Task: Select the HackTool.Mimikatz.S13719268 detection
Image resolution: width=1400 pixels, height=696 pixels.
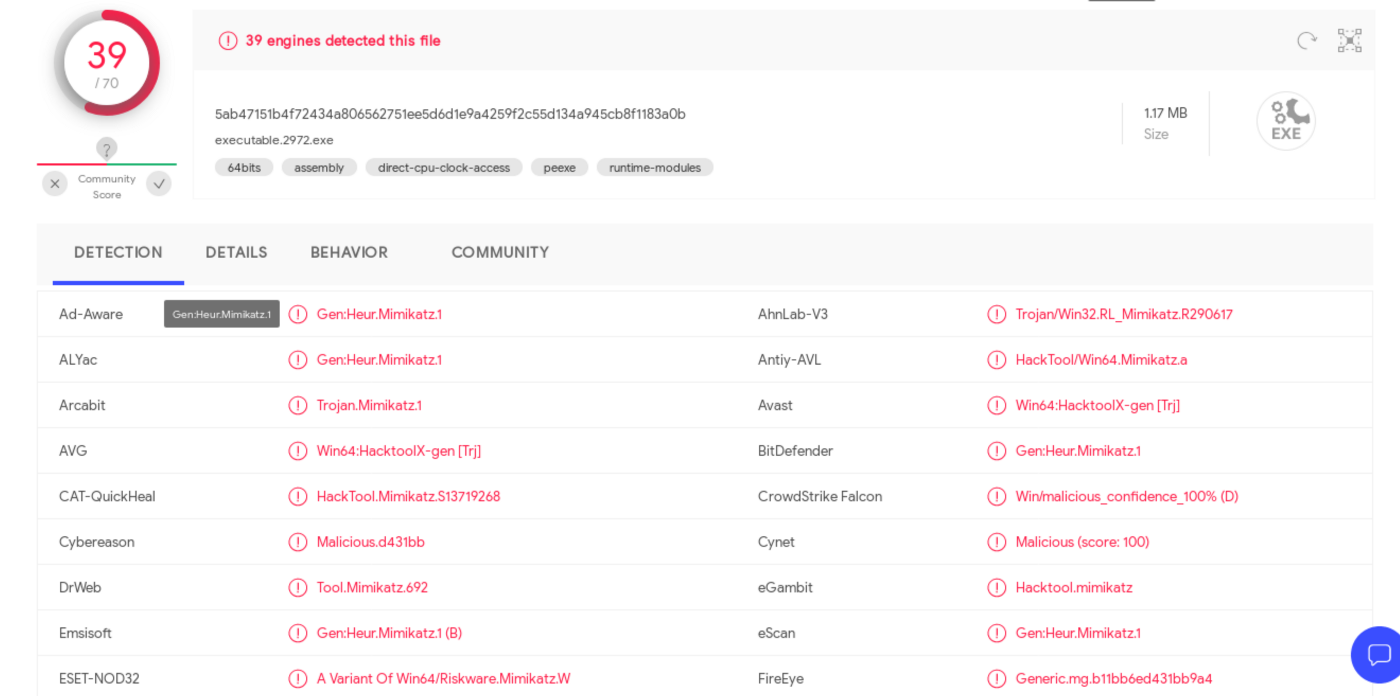Action: pyautogui.click(x=408, y=497)
